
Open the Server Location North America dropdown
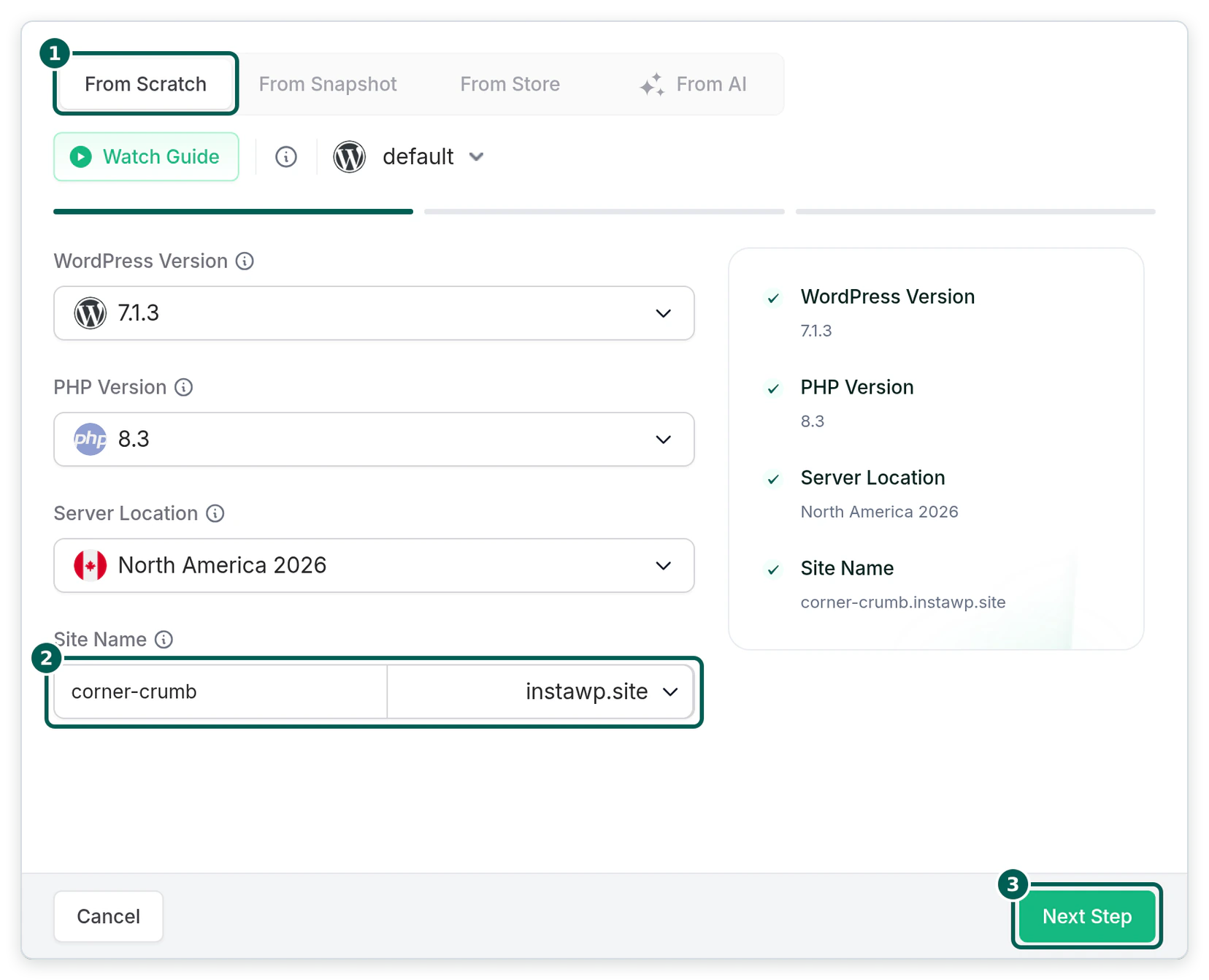pos(374,565)
